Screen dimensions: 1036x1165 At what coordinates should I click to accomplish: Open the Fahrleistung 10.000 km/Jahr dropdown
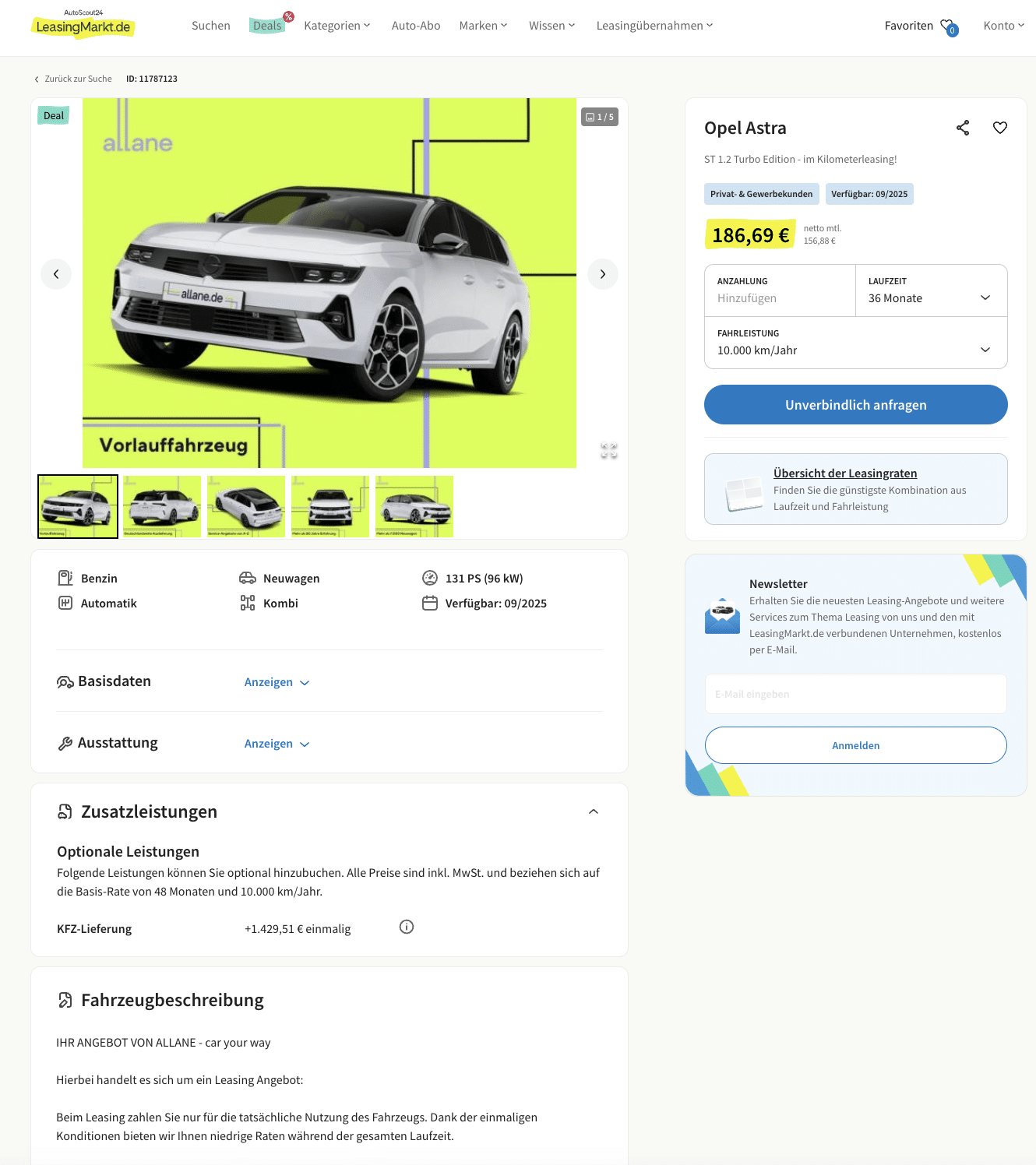click(856, 343)
